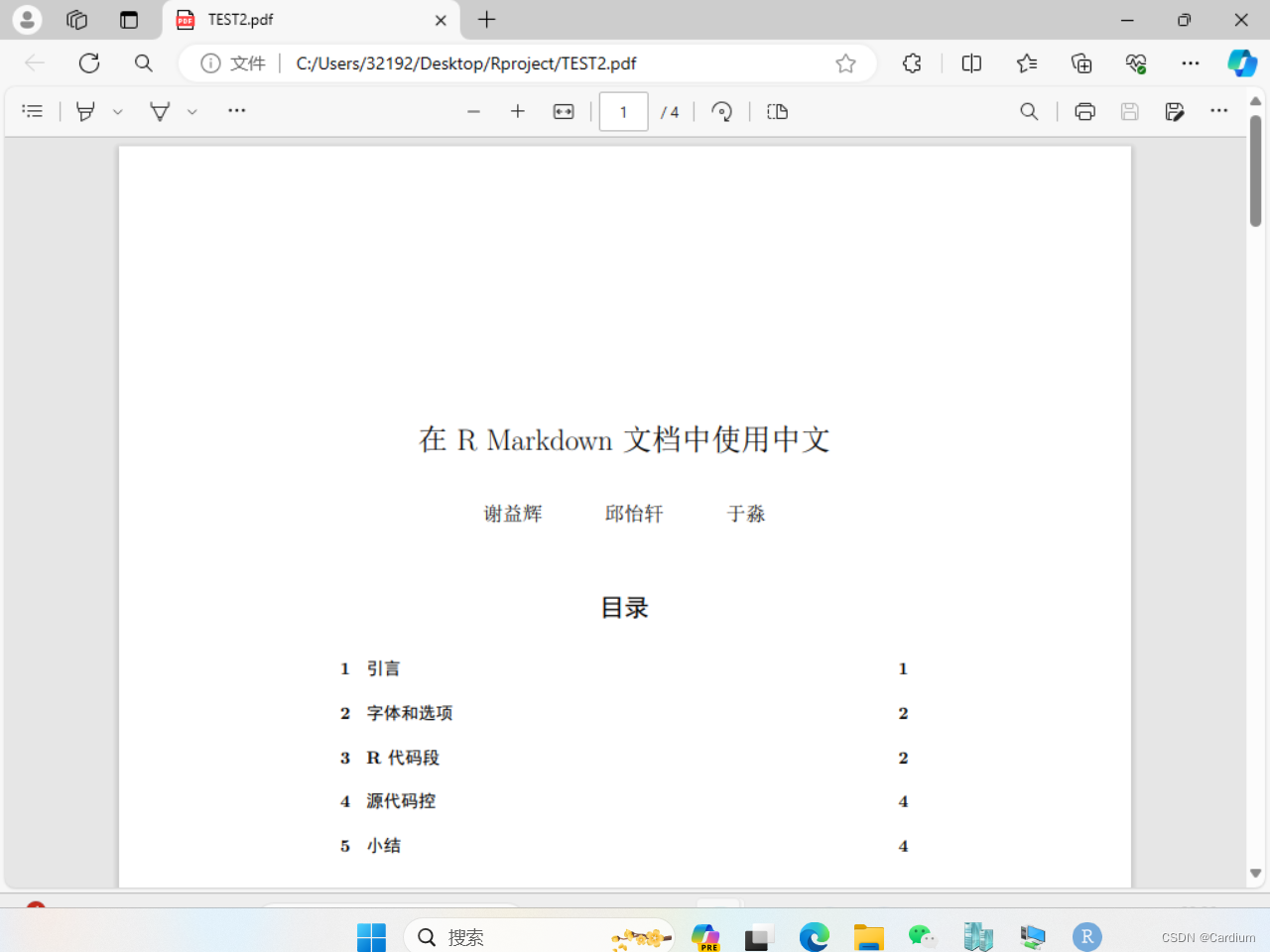The height and width of the screenshot is (952, 1270).
Task: Open the pen options dropdown
Action: [118, 111]
